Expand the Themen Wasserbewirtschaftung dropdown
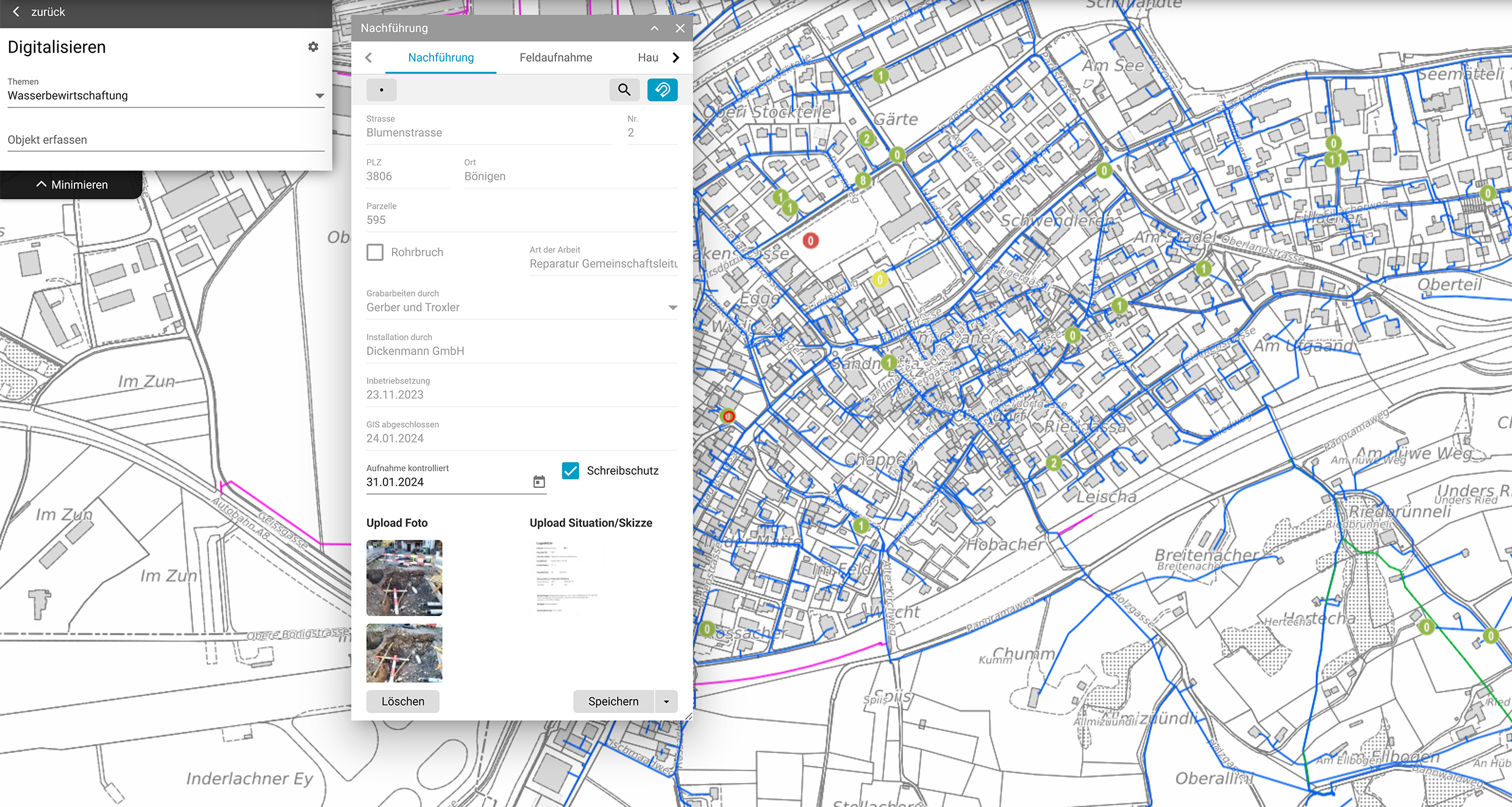The height and width of the screenshot is (807, 1512). [319, 96]
